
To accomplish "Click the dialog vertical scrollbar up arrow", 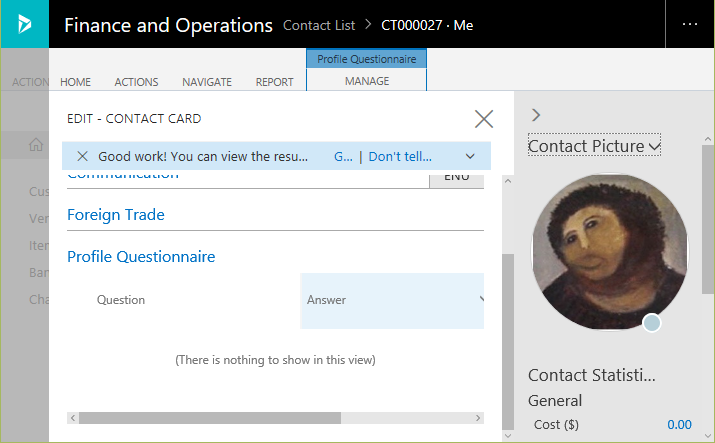I will (508, 181).
